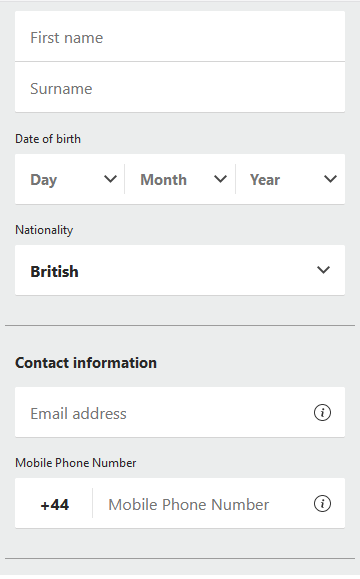
Task: Click the Contact information heading
Action: pos(86,363)
